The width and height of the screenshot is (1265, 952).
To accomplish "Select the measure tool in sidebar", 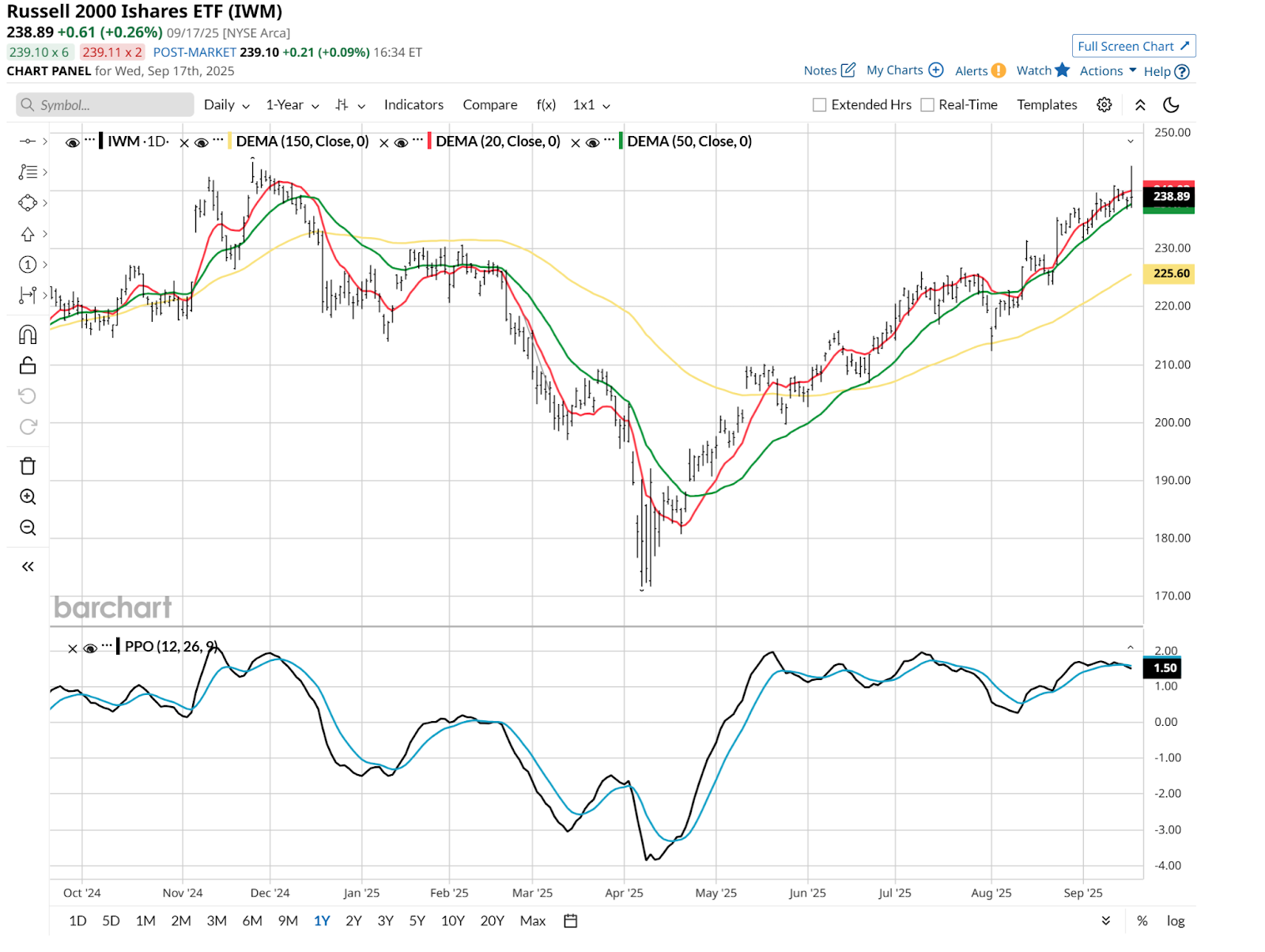I will [28, 295].
